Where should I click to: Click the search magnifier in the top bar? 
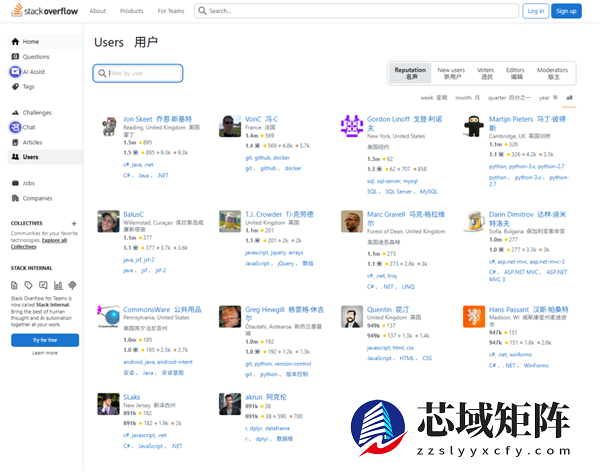click(x=202, y=11)
